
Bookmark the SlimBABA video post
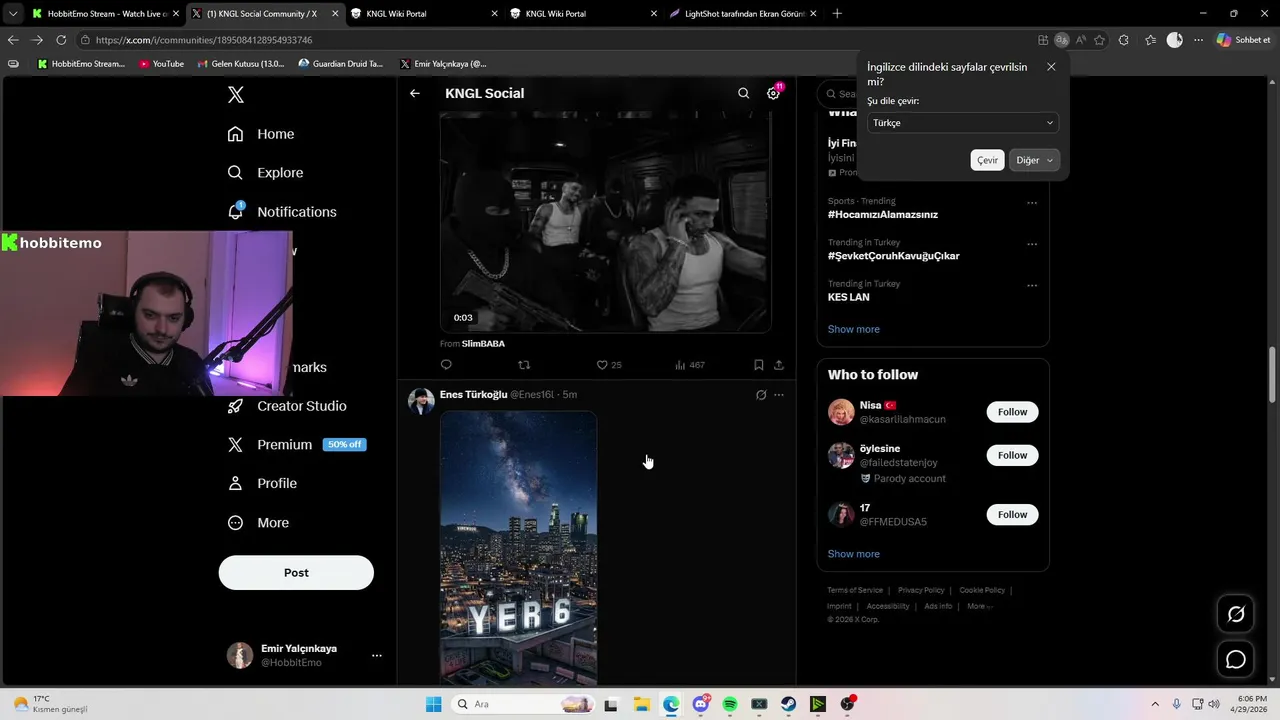[759, 365]
